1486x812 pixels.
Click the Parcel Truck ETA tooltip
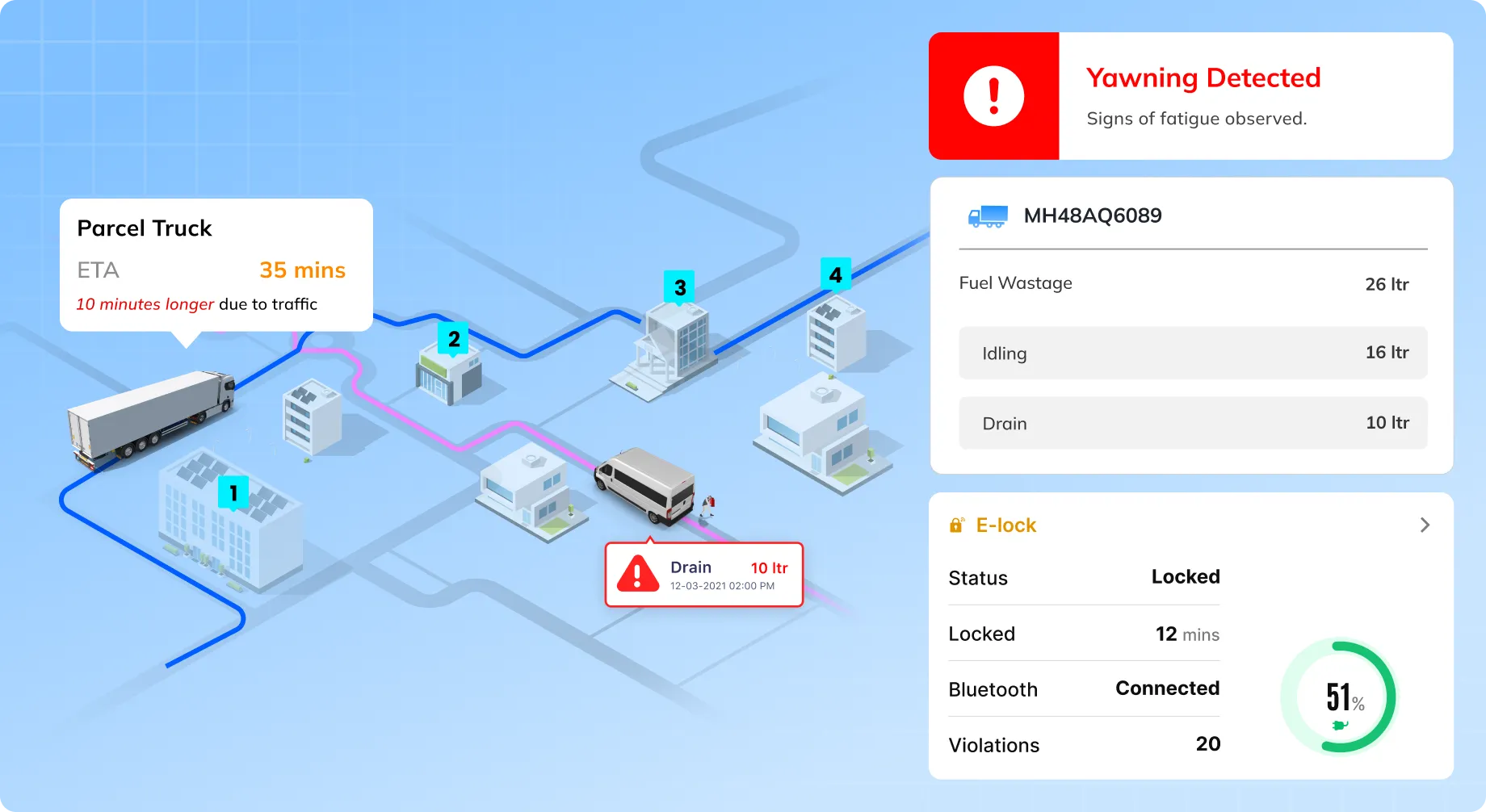(216, 265)
